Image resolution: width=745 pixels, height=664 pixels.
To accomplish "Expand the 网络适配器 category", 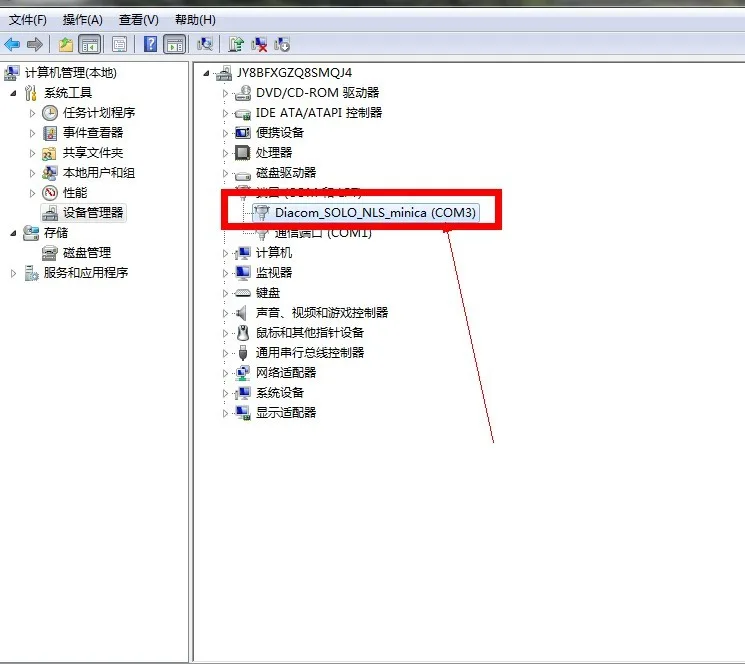I will point(225,373).
